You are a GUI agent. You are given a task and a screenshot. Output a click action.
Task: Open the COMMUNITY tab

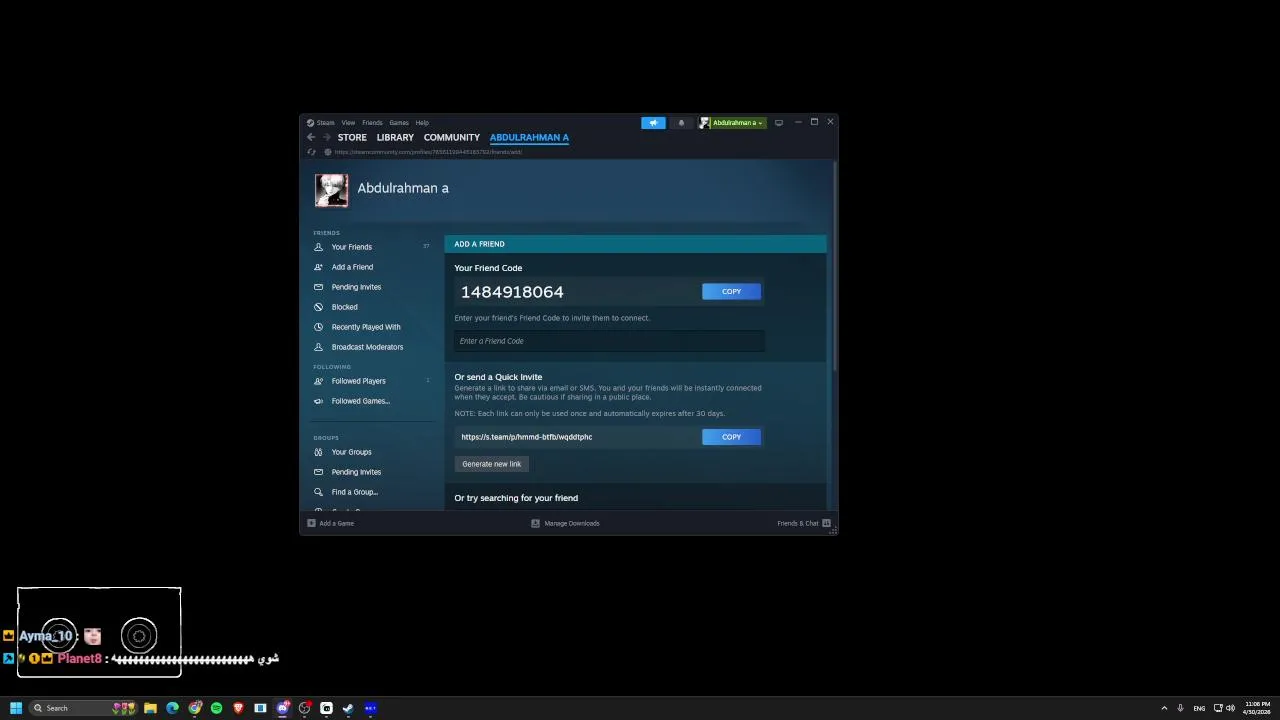tap(452, 137)
